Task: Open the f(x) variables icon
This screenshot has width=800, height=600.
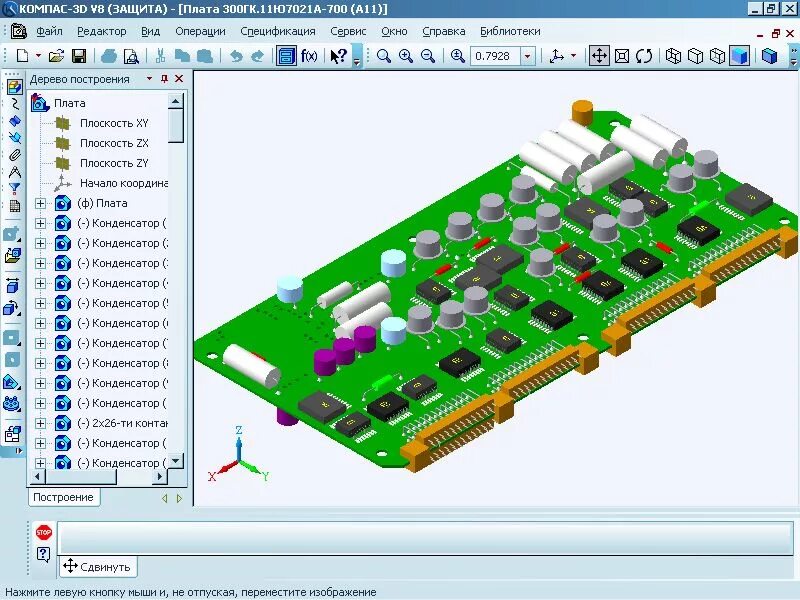Action: (309, 56)
